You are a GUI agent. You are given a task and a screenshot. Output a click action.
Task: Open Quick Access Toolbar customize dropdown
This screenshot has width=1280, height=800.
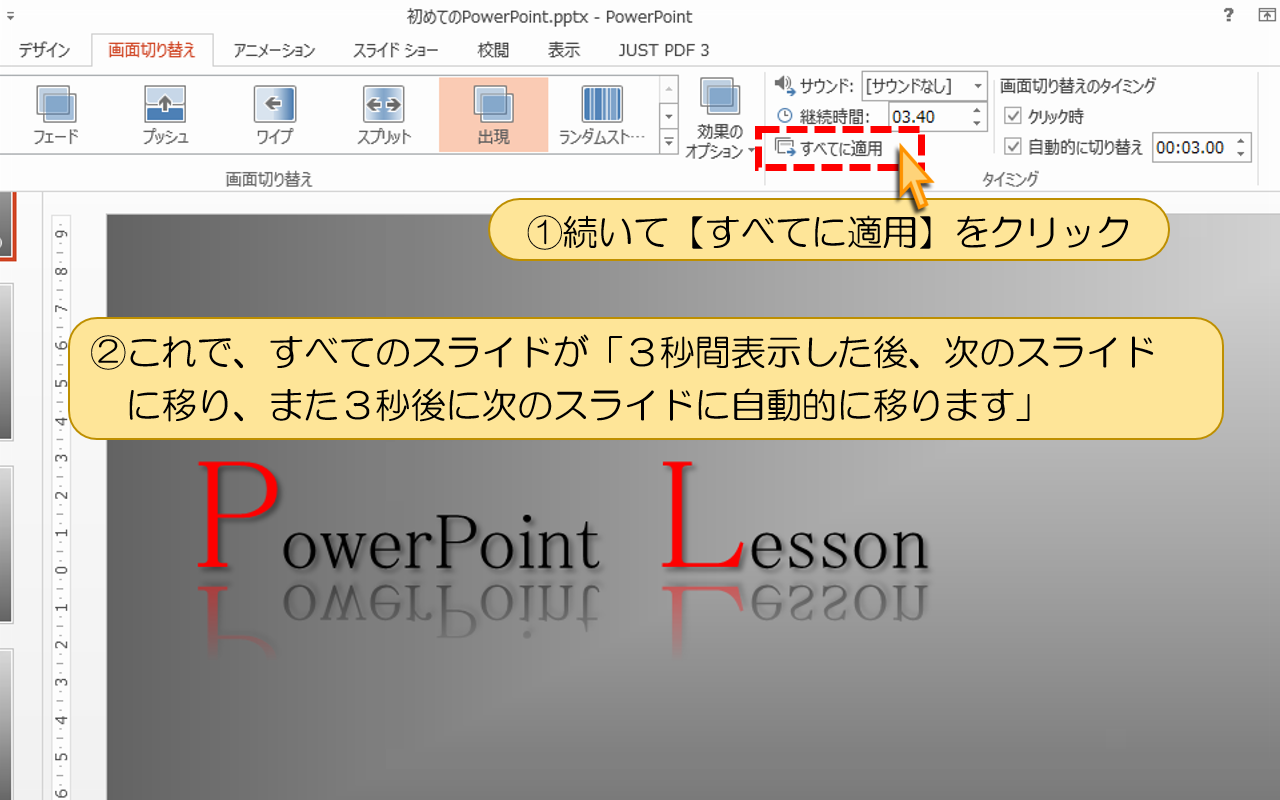point(10,16)
